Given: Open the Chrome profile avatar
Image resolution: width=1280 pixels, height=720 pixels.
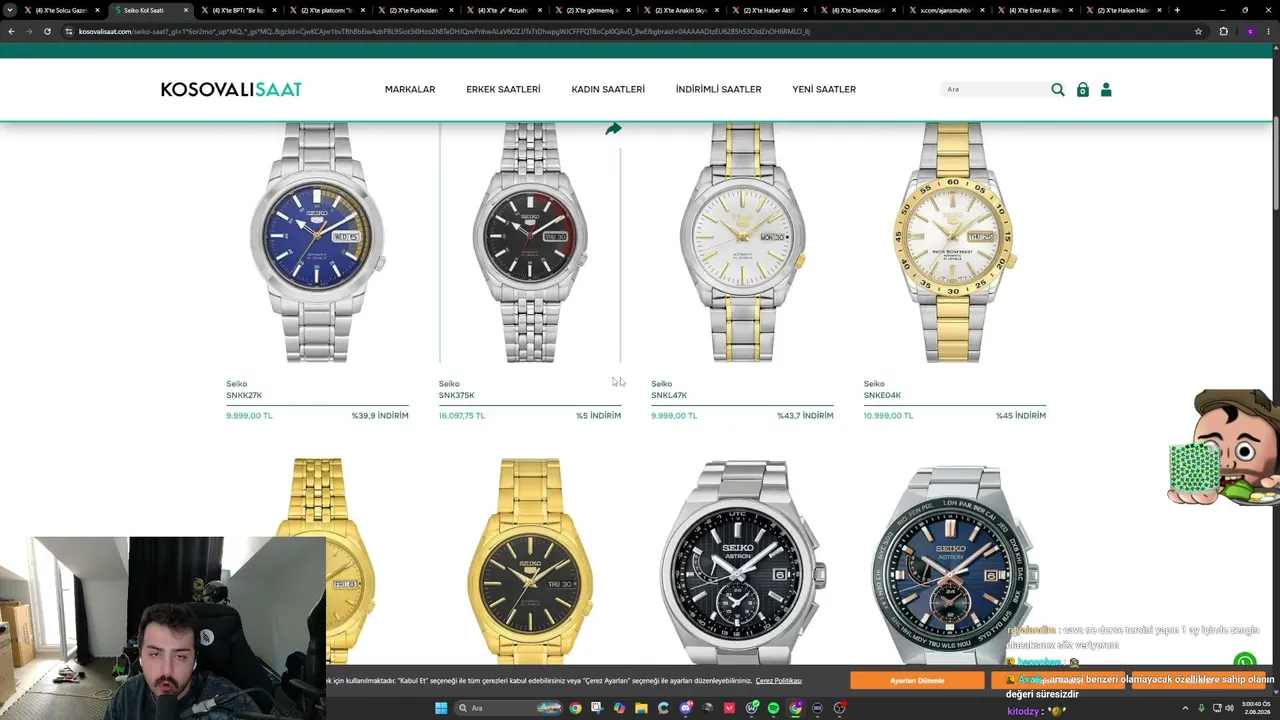Looking at the screenshot, I should pyautogui.click(x=1249, y=31).
